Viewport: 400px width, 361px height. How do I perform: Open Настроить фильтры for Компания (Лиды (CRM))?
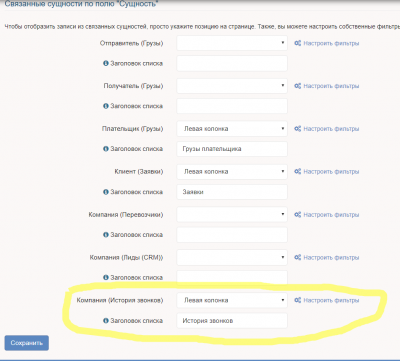pyautogui.click(x=327, y=257)
